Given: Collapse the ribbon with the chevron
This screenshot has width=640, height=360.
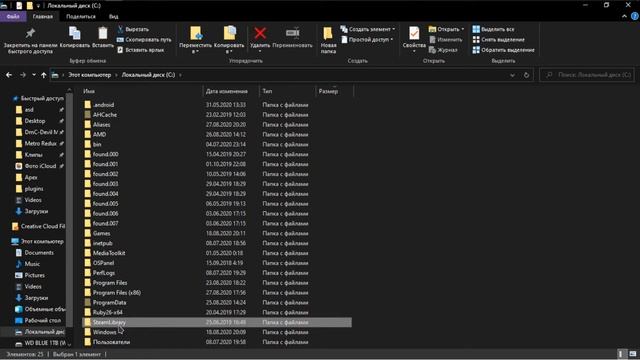Looking at the screenshot, I should tap(624, 16).
